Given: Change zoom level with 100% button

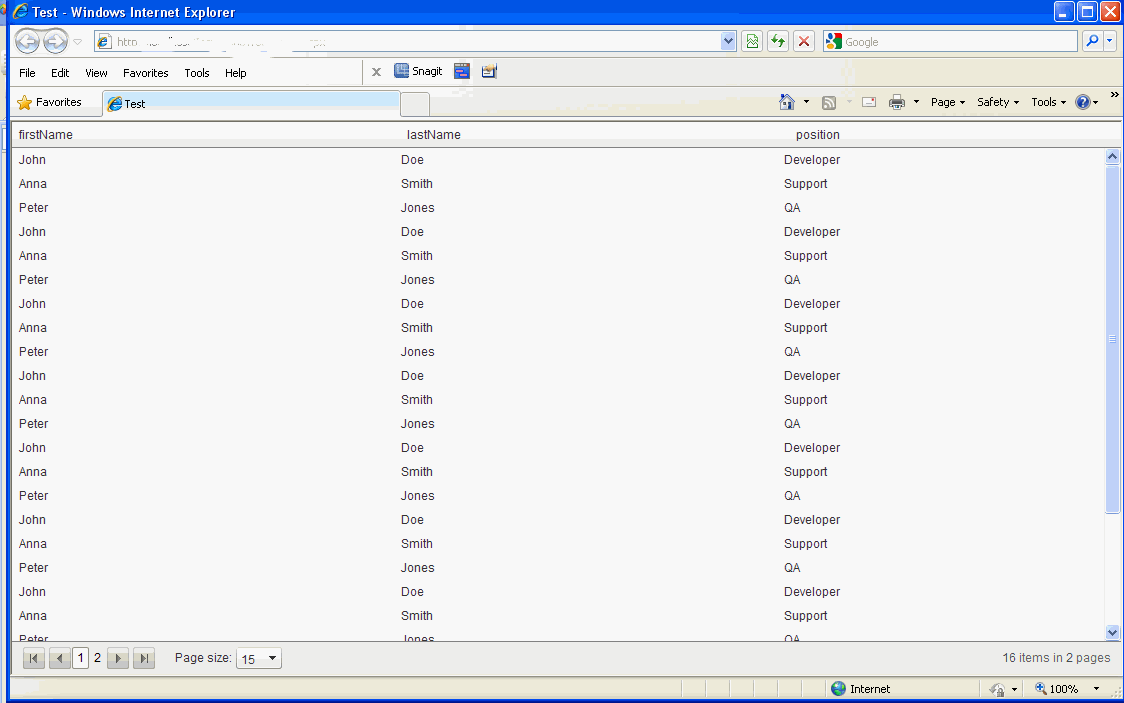Looking at the screenshot, I should (x=1057, y=689).
